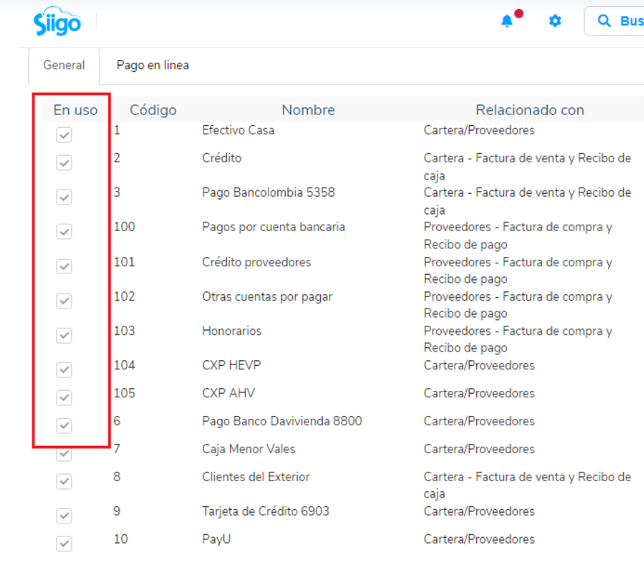This screenshot has width=644, height=568.
Task: Open the settings gear icon
Action: [555, 21]
